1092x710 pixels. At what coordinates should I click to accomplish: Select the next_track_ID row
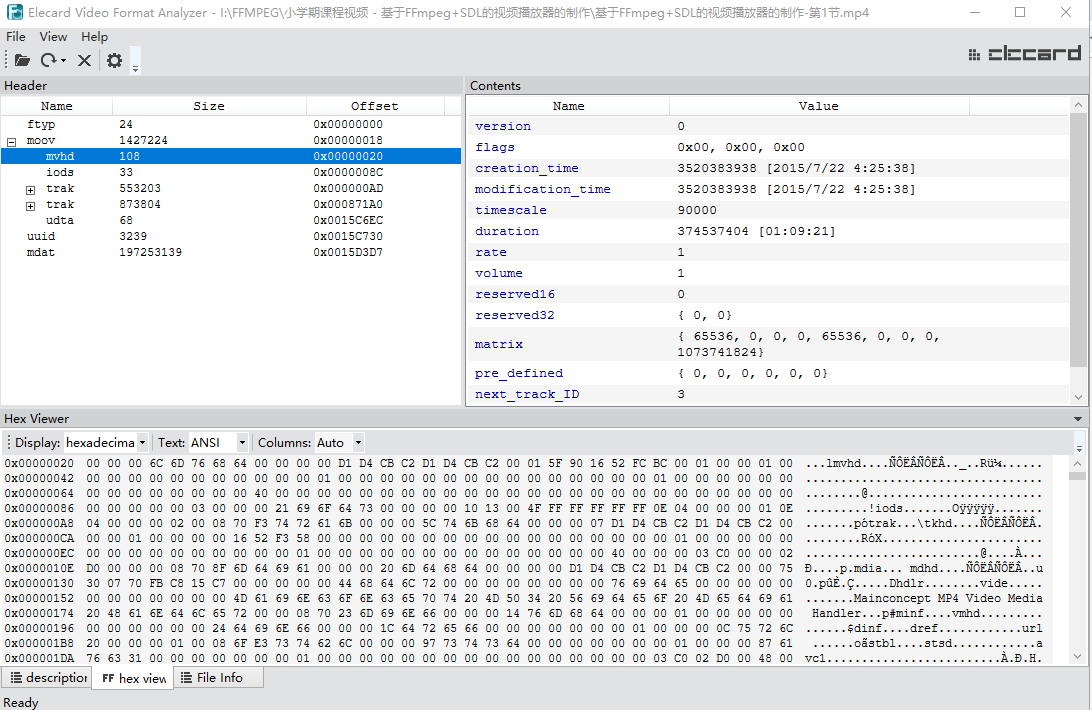click(768, 394)
